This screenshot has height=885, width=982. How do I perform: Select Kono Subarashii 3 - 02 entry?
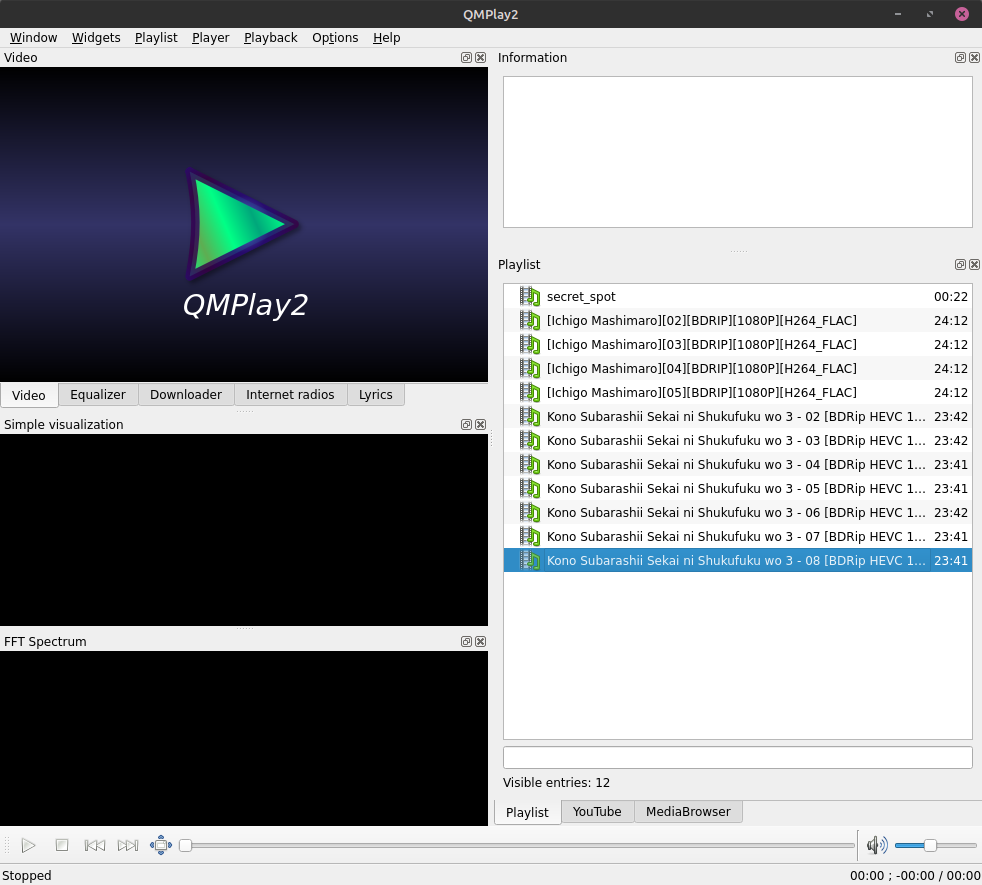pos(737,417)
